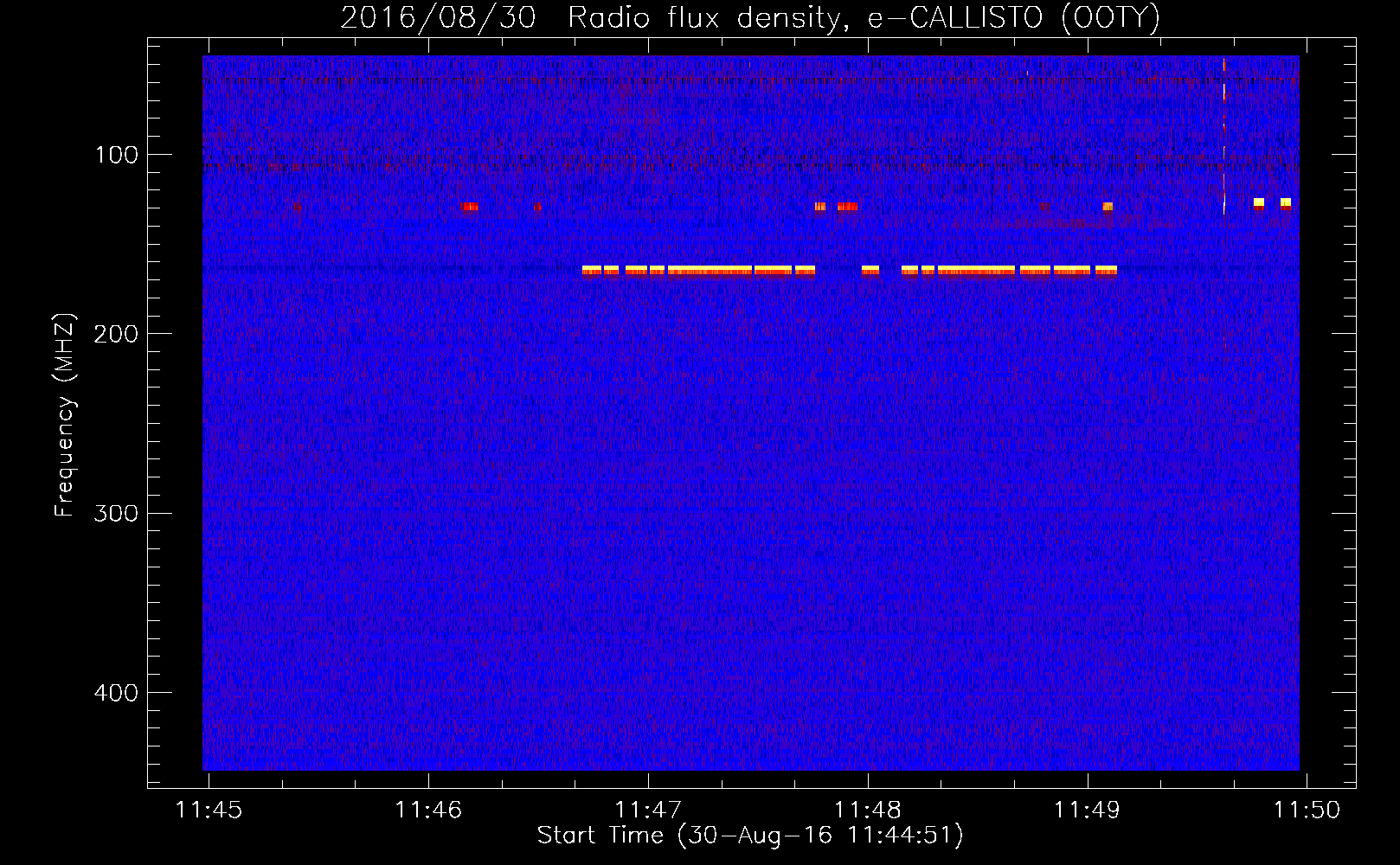Click the 300 frequency tick label

[x=116, y=513]
